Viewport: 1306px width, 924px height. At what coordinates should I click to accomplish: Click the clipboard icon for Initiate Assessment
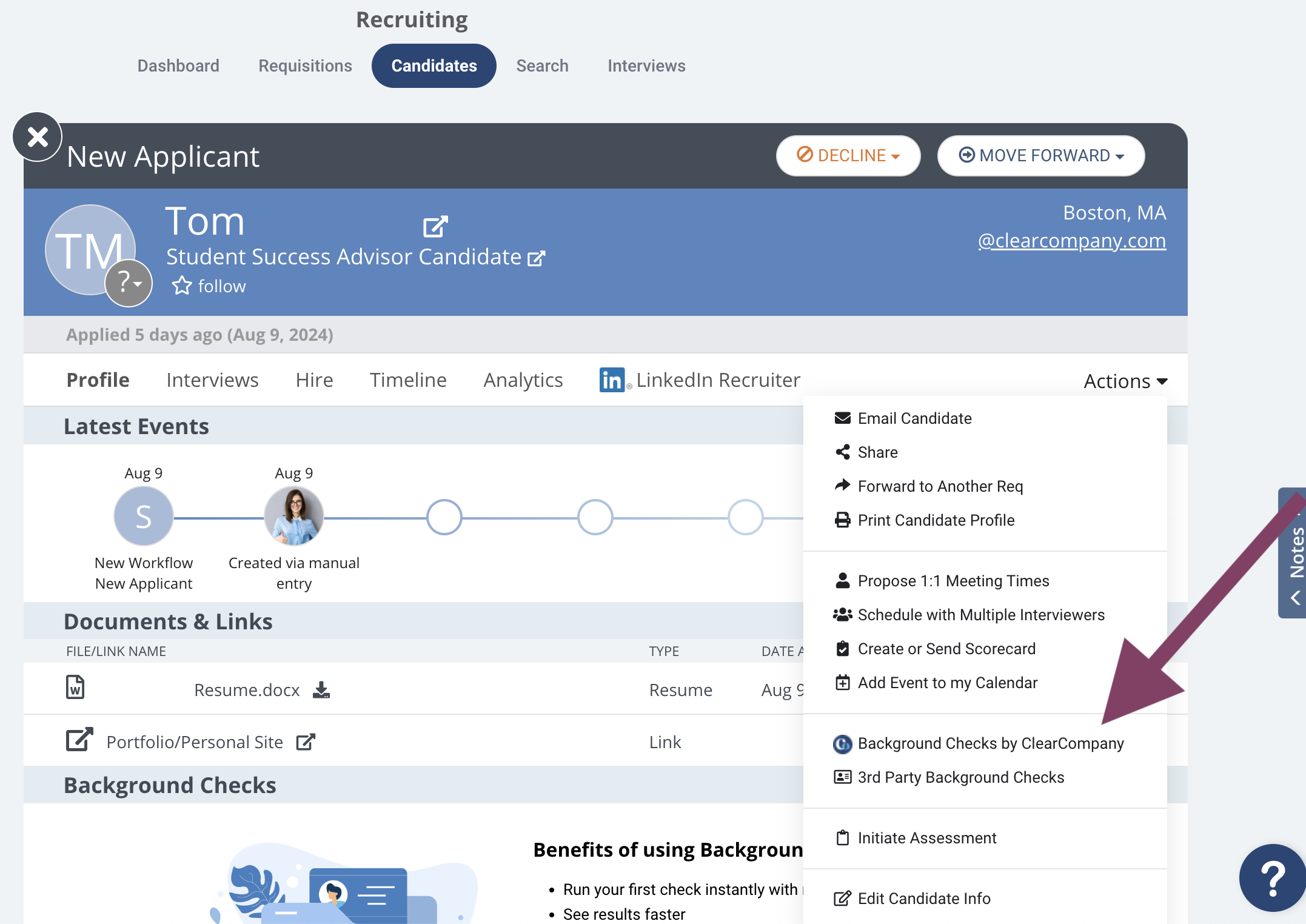(x=843, y=838)
